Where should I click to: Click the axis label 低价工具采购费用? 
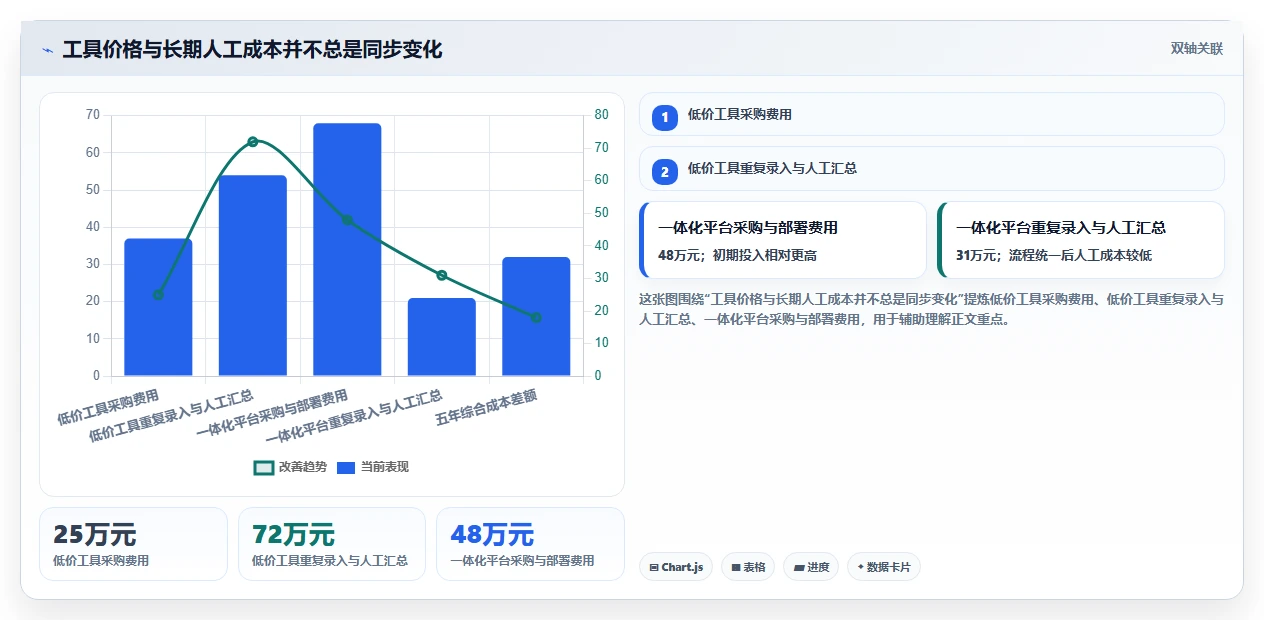(108, 408)
